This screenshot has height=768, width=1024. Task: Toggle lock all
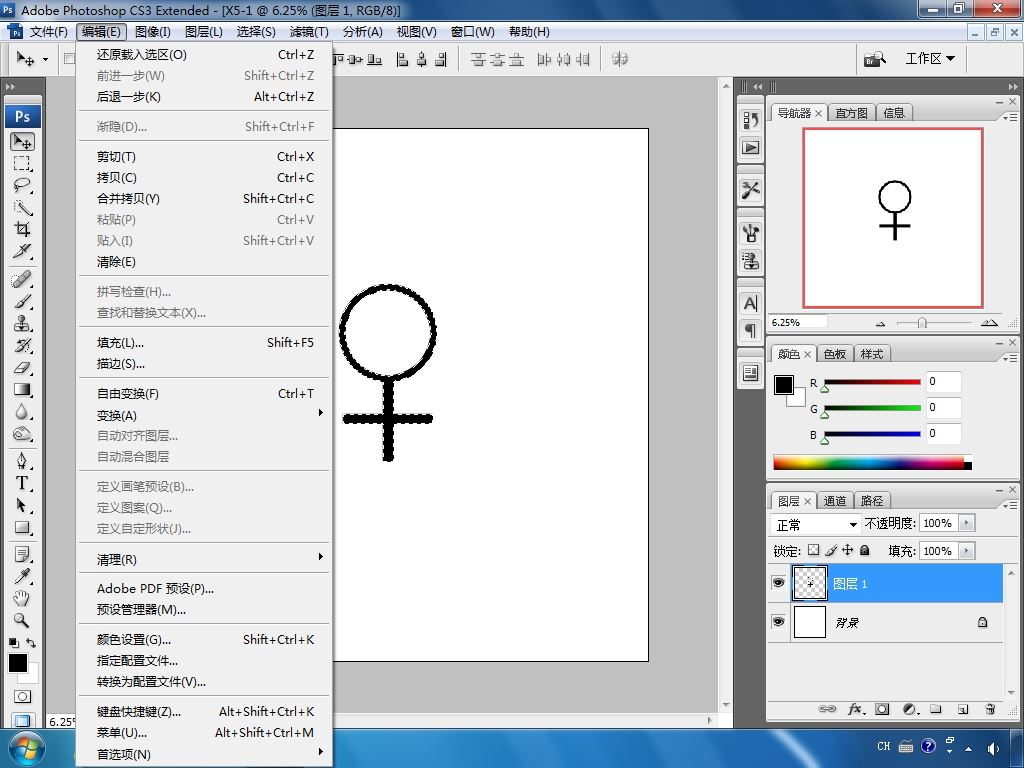click(865, 550)
